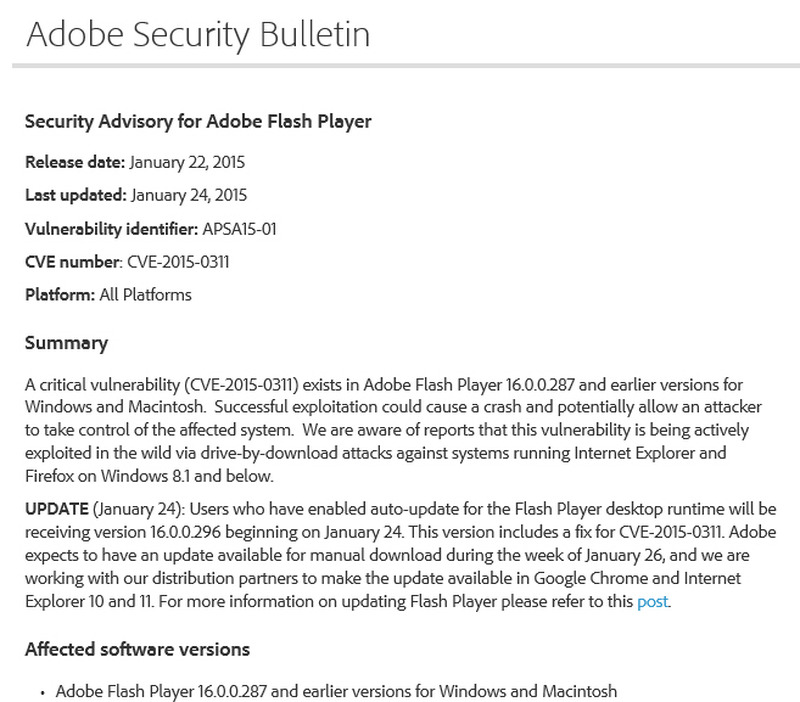
Task: Click the "Platform:" label
Action: pos(59,294)
